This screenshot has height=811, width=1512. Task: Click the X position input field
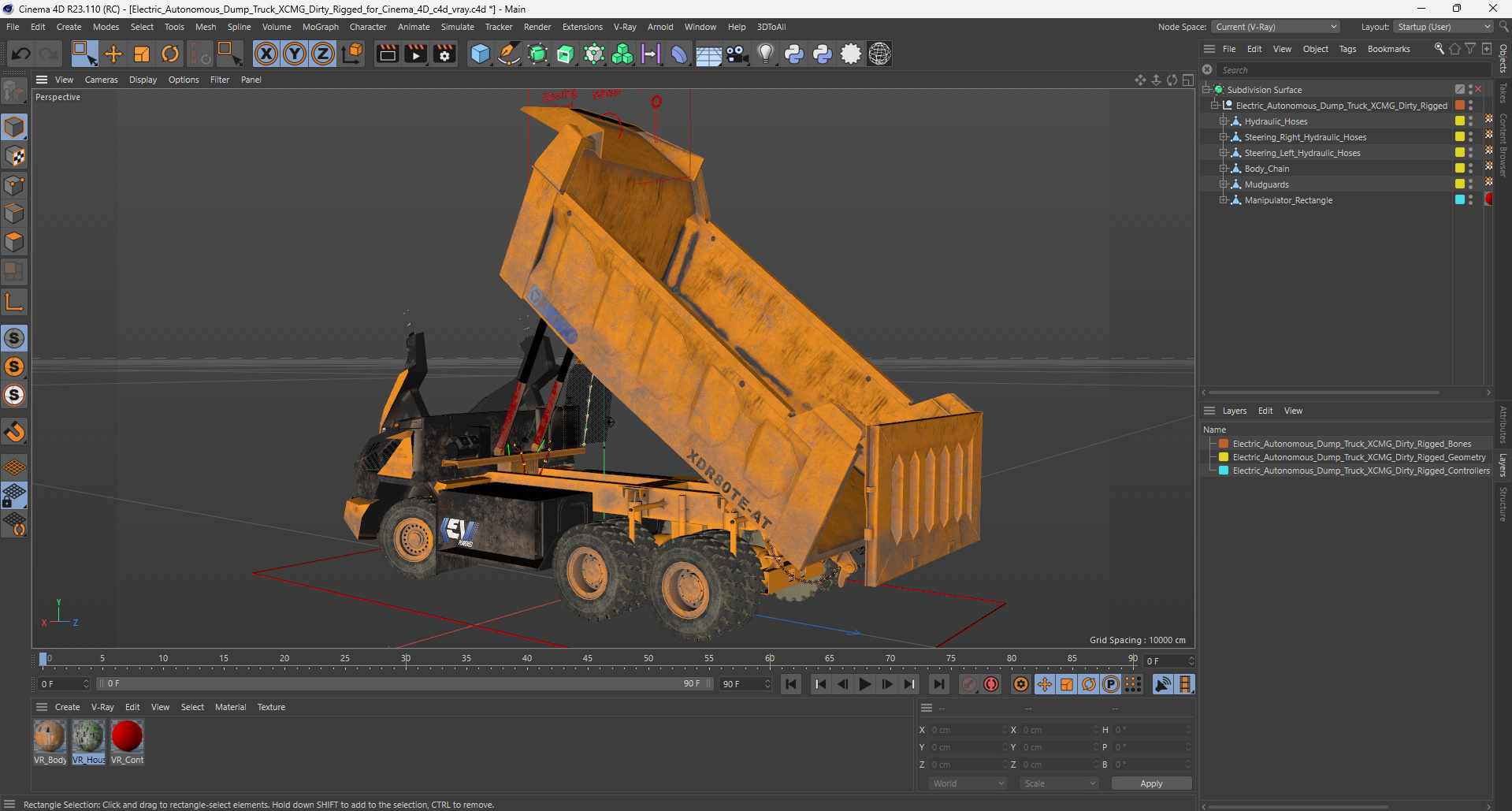click(x=967, y=730)
